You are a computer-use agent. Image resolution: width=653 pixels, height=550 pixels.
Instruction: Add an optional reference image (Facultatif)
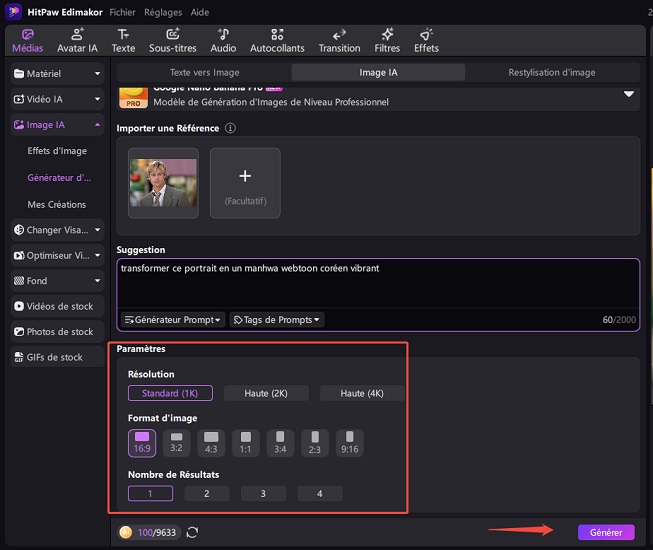tap(245, 182)
